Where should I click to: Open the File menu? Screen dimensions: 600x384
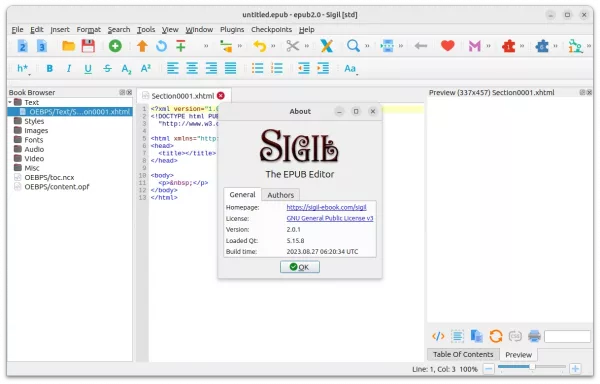coord(17,29)
